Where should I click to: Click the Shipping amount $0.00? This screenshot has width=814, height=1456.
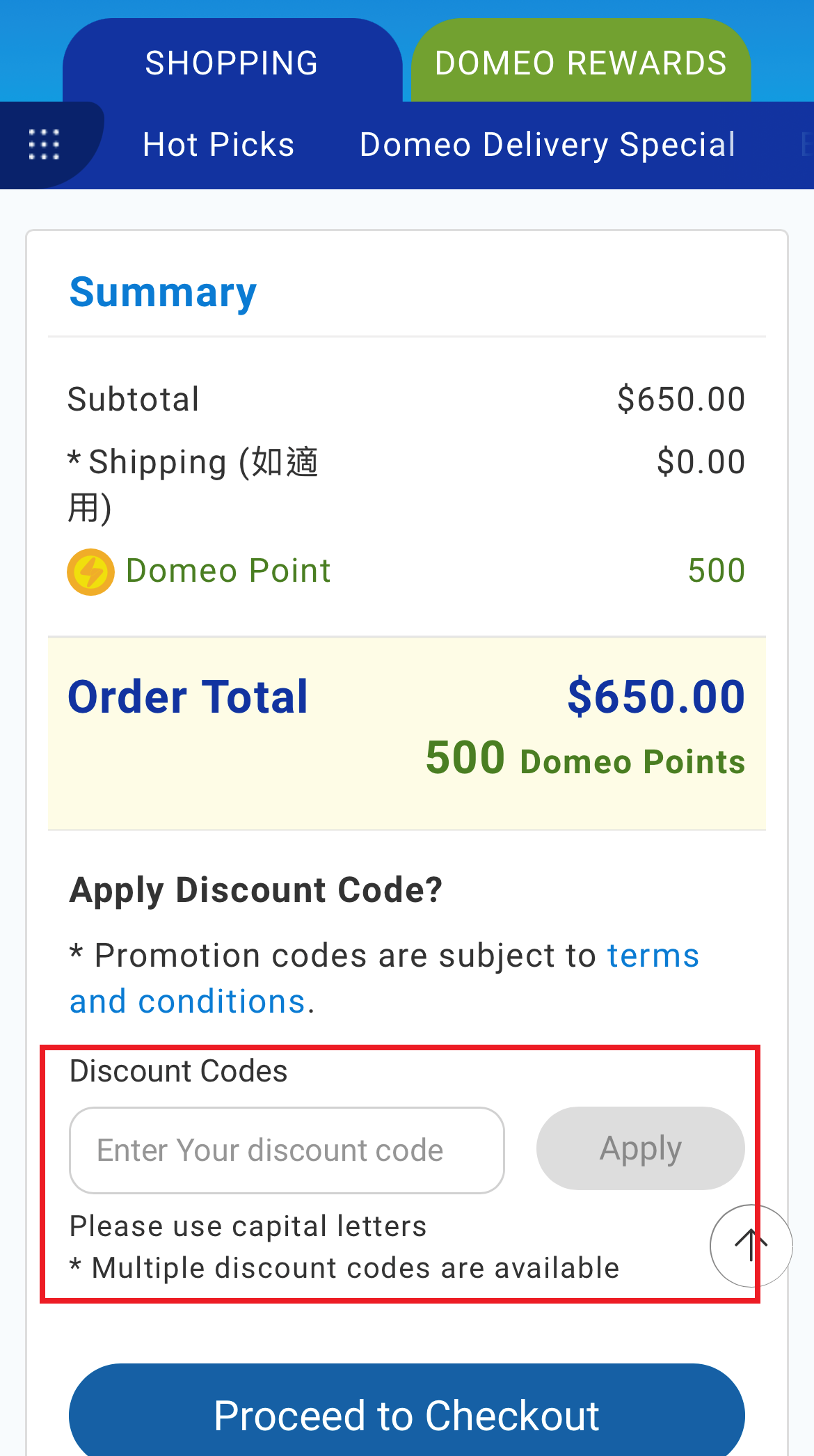click(x=701, y=462)
